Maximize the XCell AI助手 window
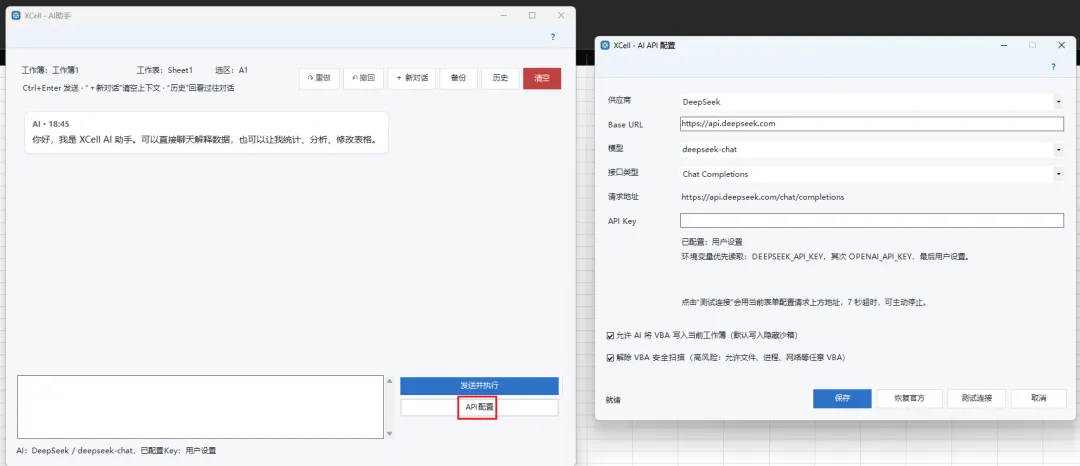1080x466 pixels. click(x=532, y=15)
